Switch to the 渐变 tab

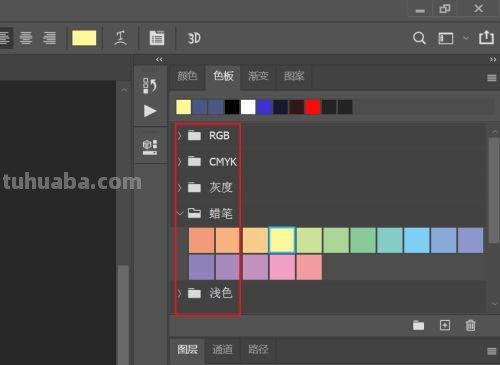pyautogui.click(x=258, y=76)
